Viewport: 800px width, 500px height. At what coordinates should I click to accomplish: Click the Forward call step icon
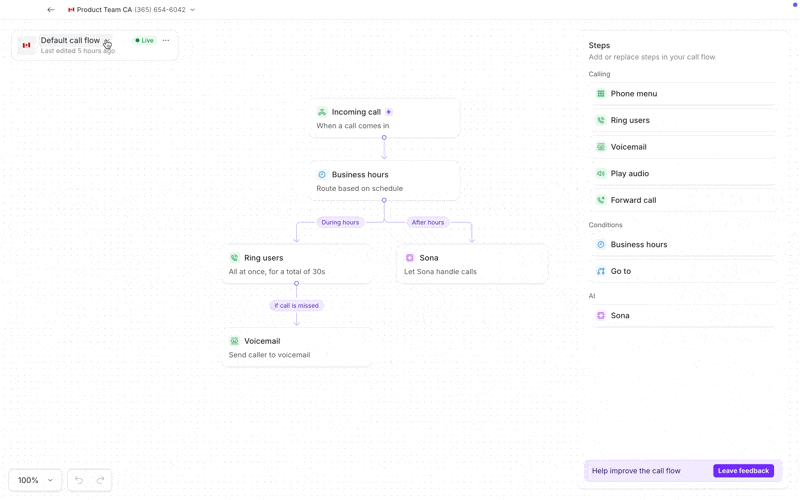[601, 200]
